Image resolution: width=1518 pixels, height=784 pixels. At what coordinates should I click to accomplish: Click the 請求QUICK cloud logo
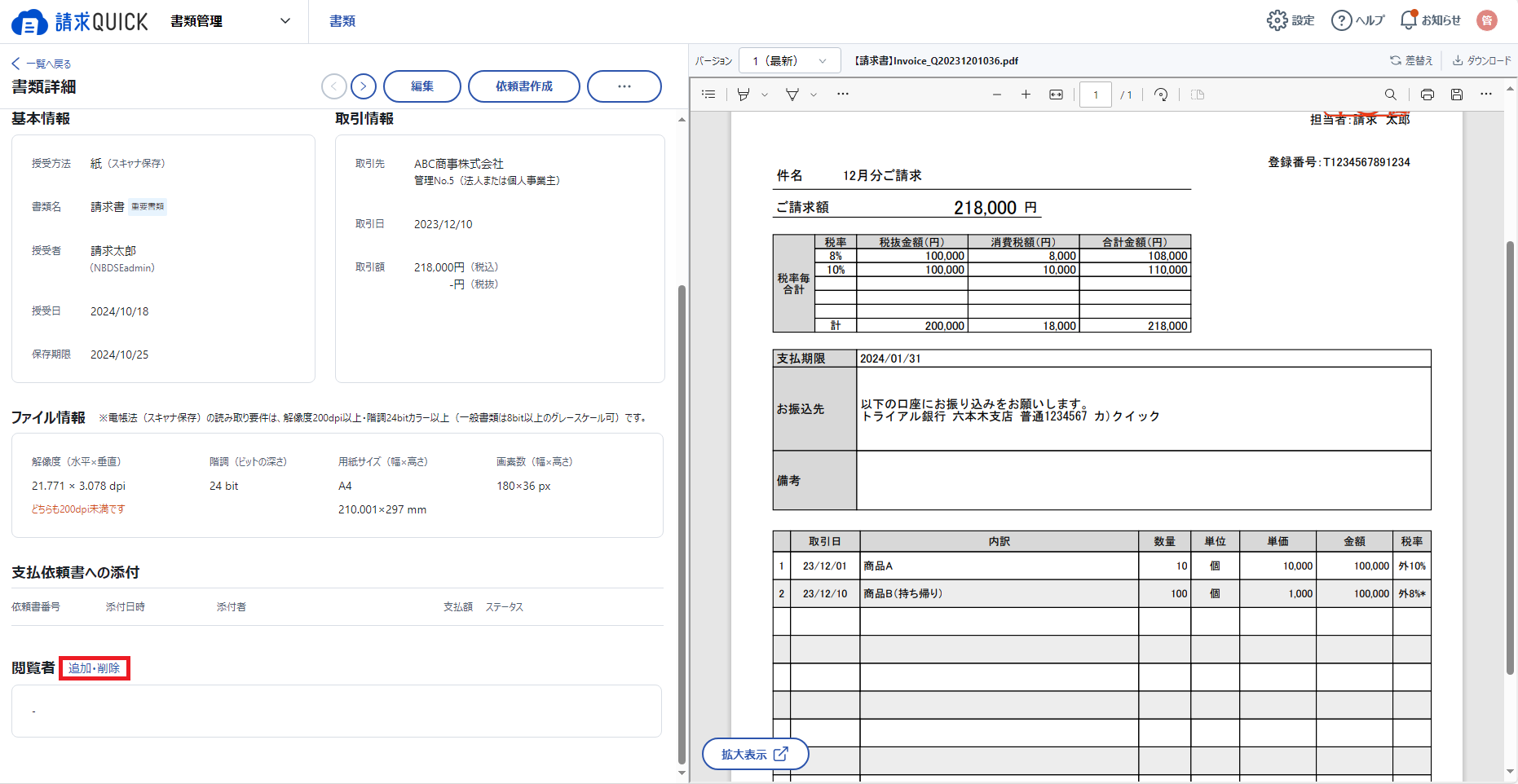coord(80,21)
